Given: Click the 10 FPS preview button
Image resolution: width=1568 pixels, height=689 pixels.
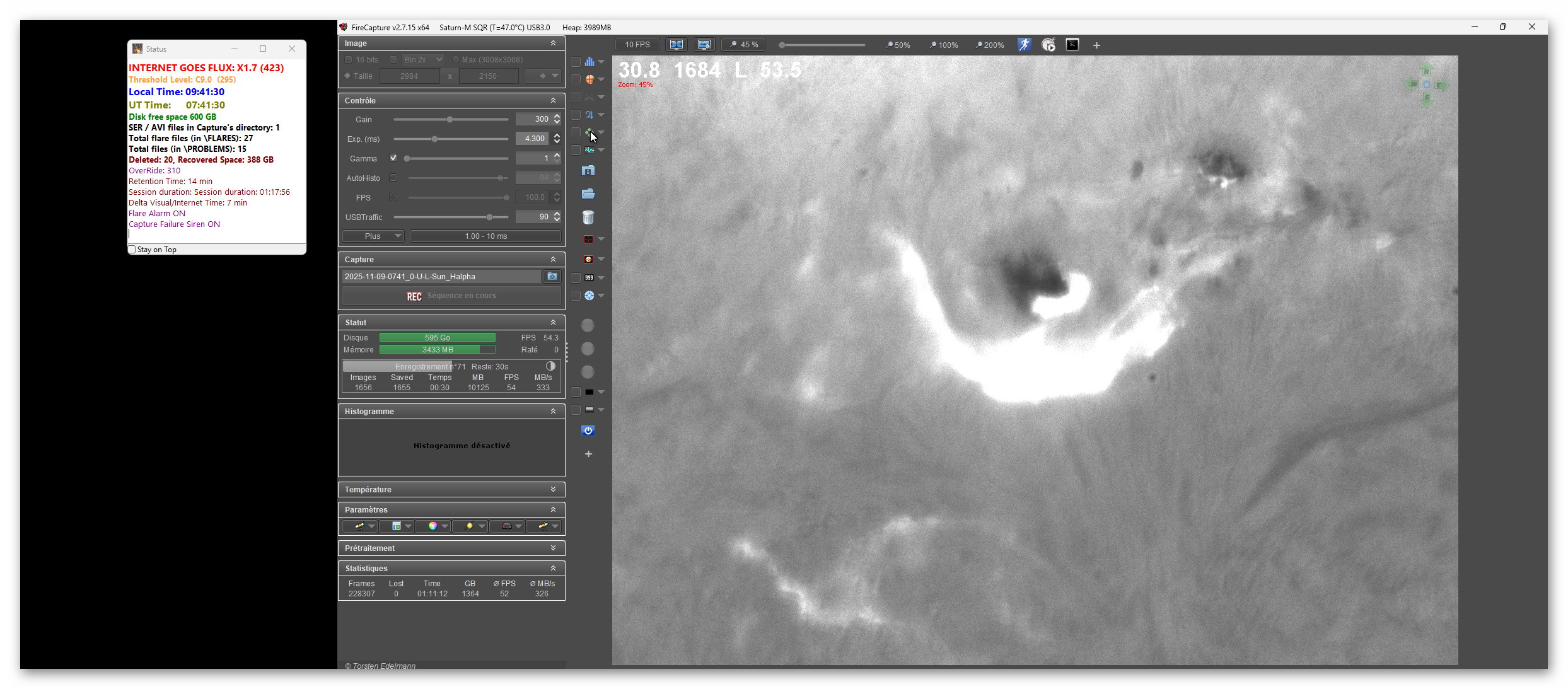Looking at the screenshot, I should [637, 45].
